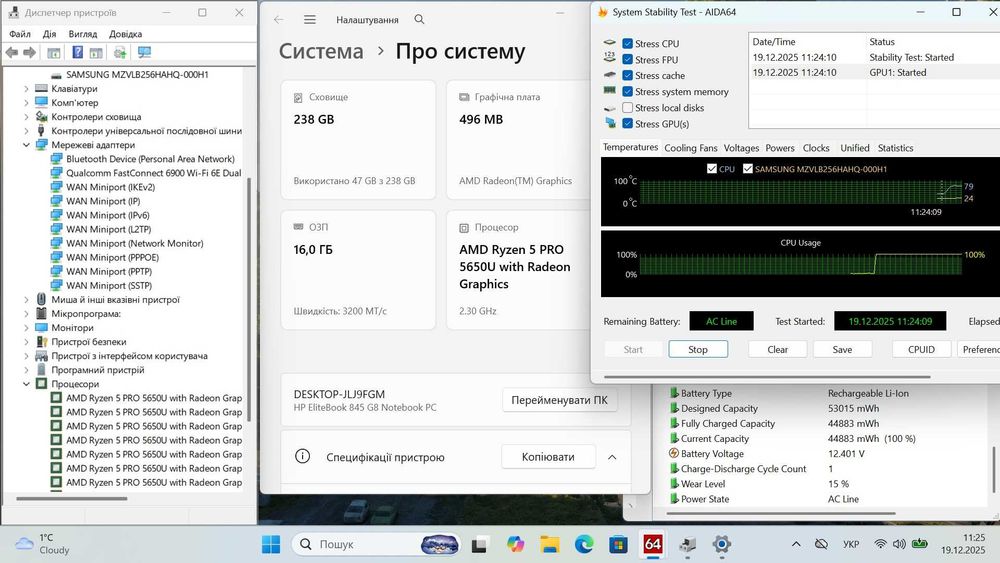Collapse the Процесори tree node
This screenshot has height=563, width=1000.
point(26,384)
